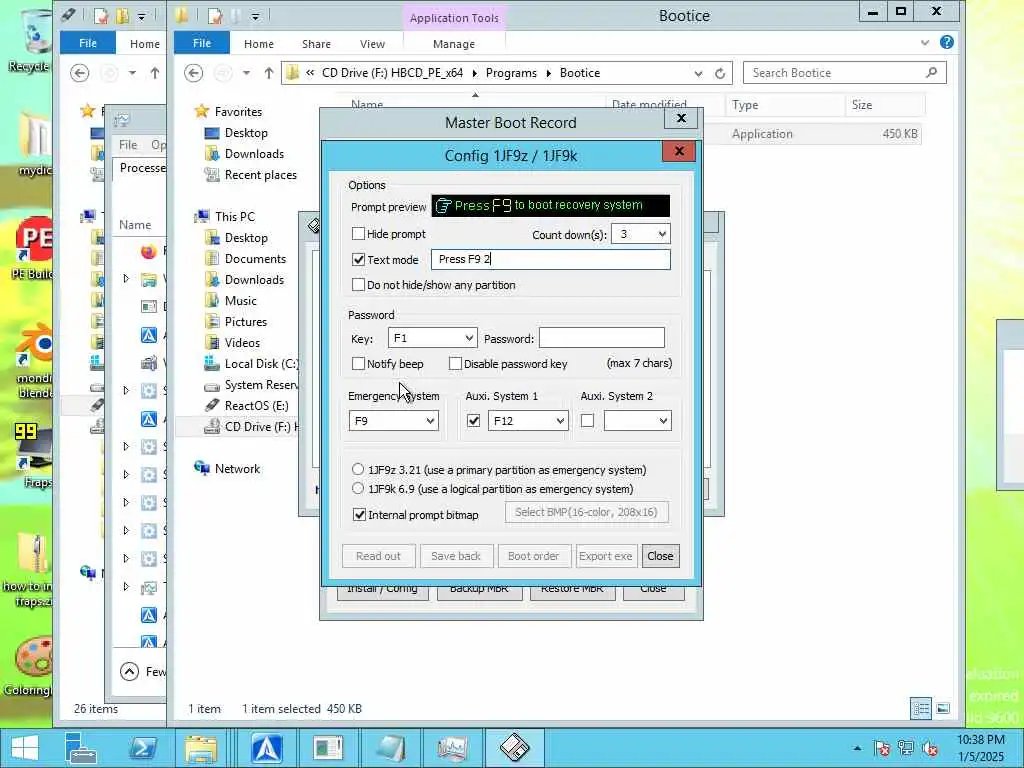Select the Application Tools contextual tab

455,18
